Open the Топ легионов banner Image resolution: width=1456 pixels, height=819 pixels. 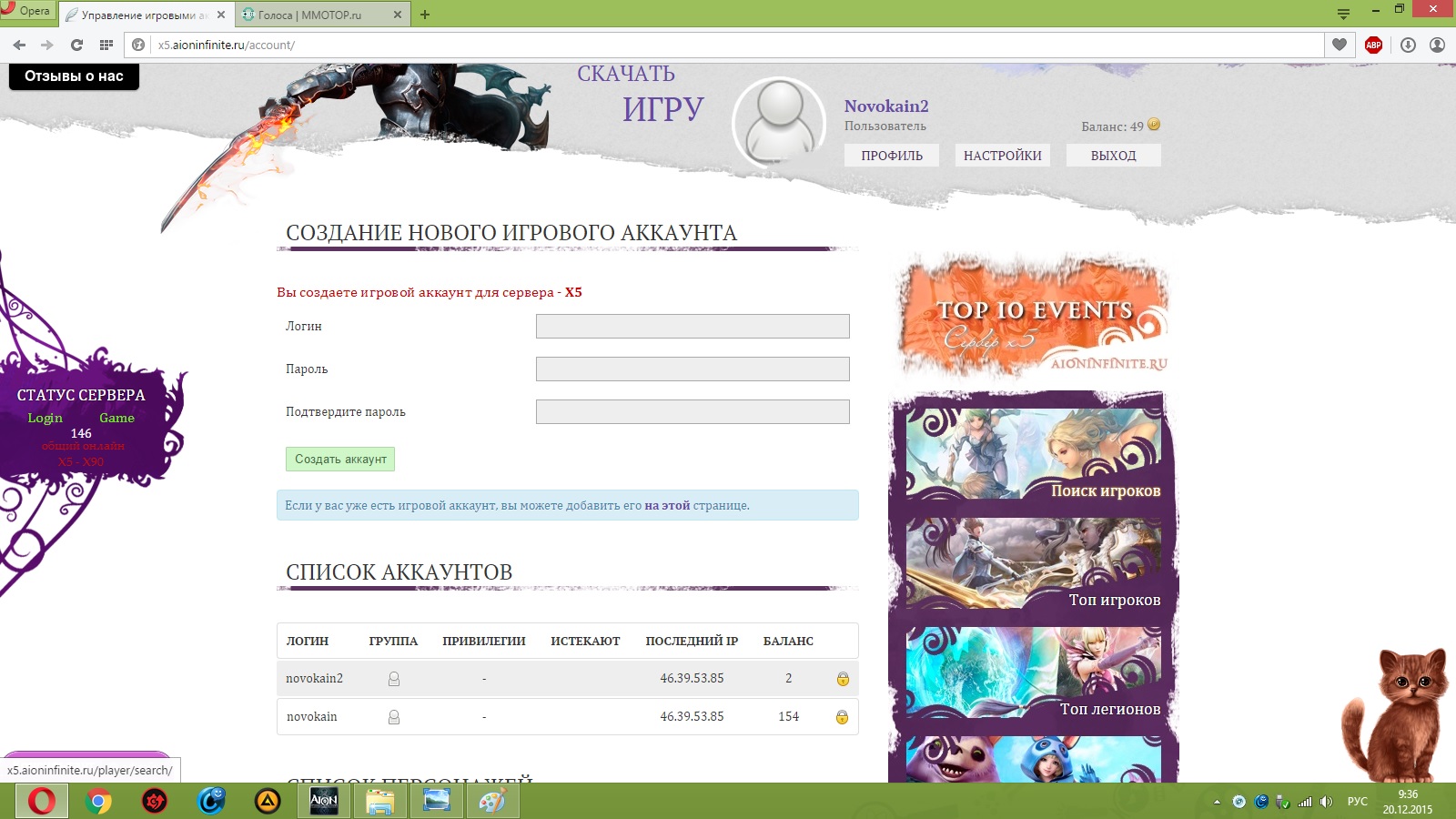[x=1034, y=672]
